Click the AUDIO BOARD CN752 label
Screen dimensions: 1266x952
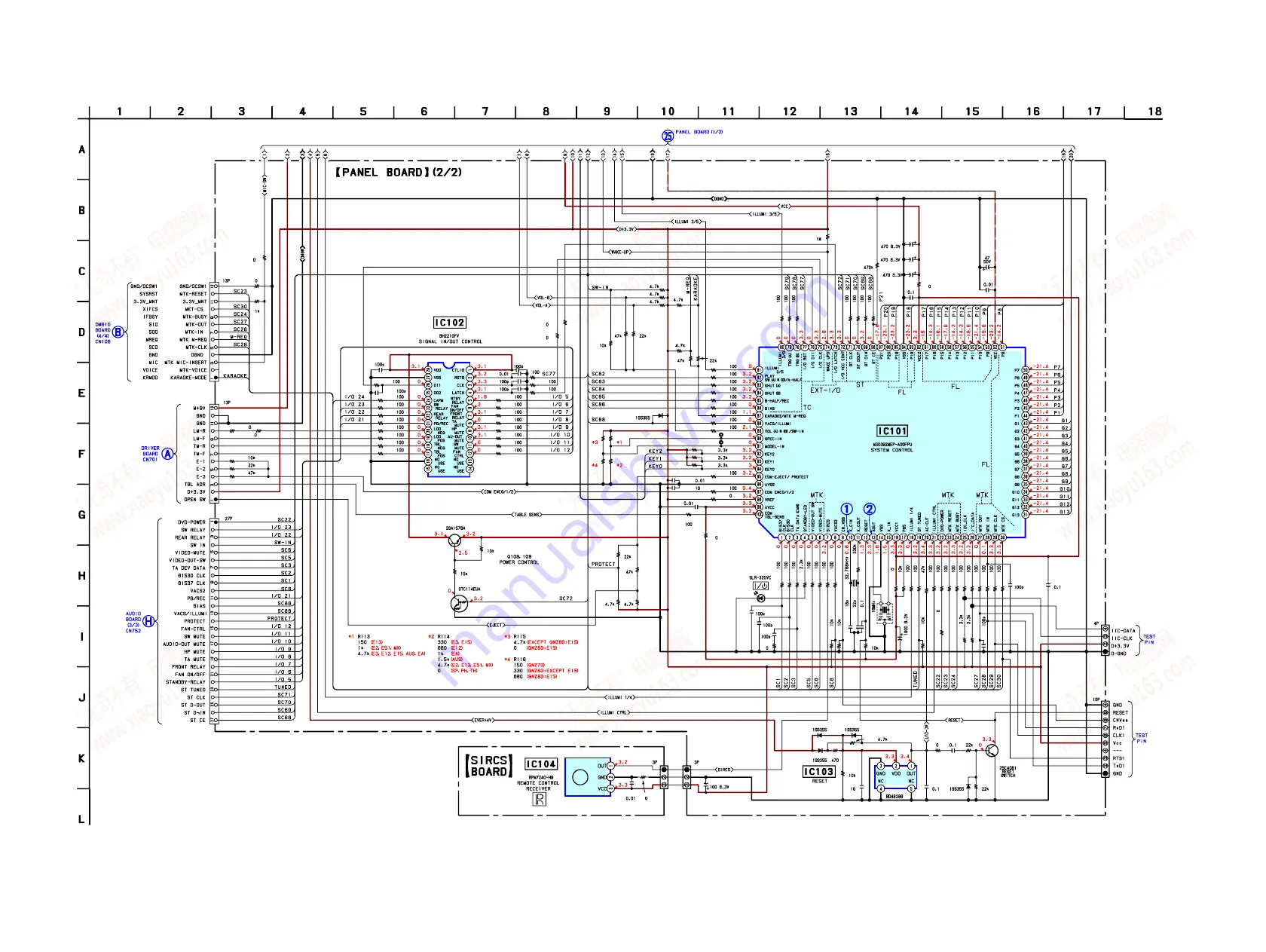point(133,622)
